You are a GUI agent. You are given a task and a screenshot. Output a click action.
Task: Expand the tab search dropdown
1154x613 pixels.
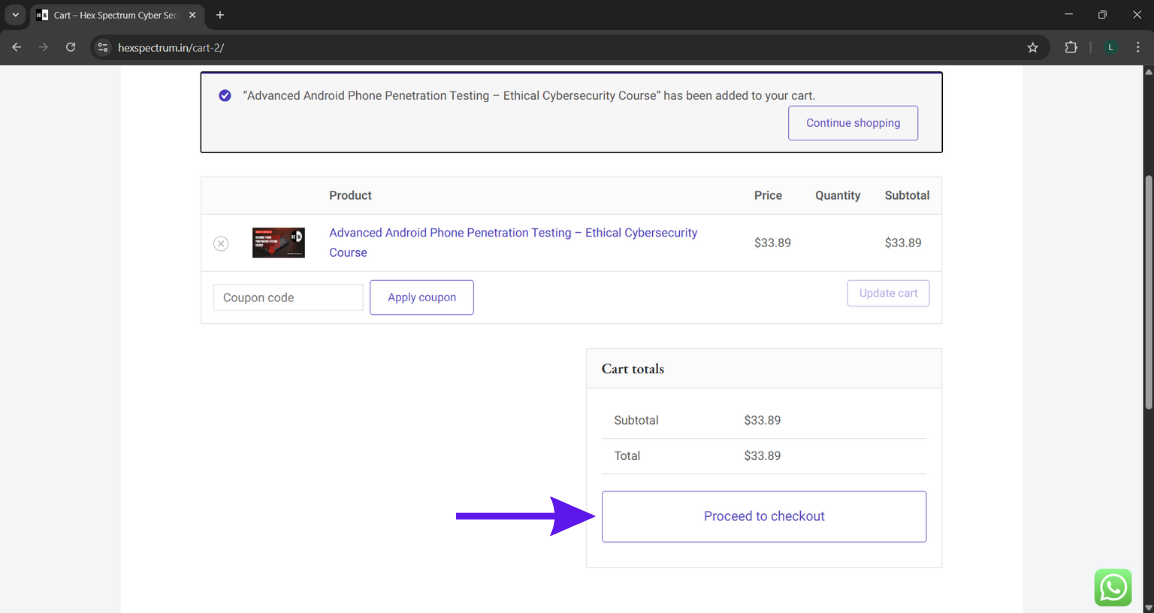[15, 15]
